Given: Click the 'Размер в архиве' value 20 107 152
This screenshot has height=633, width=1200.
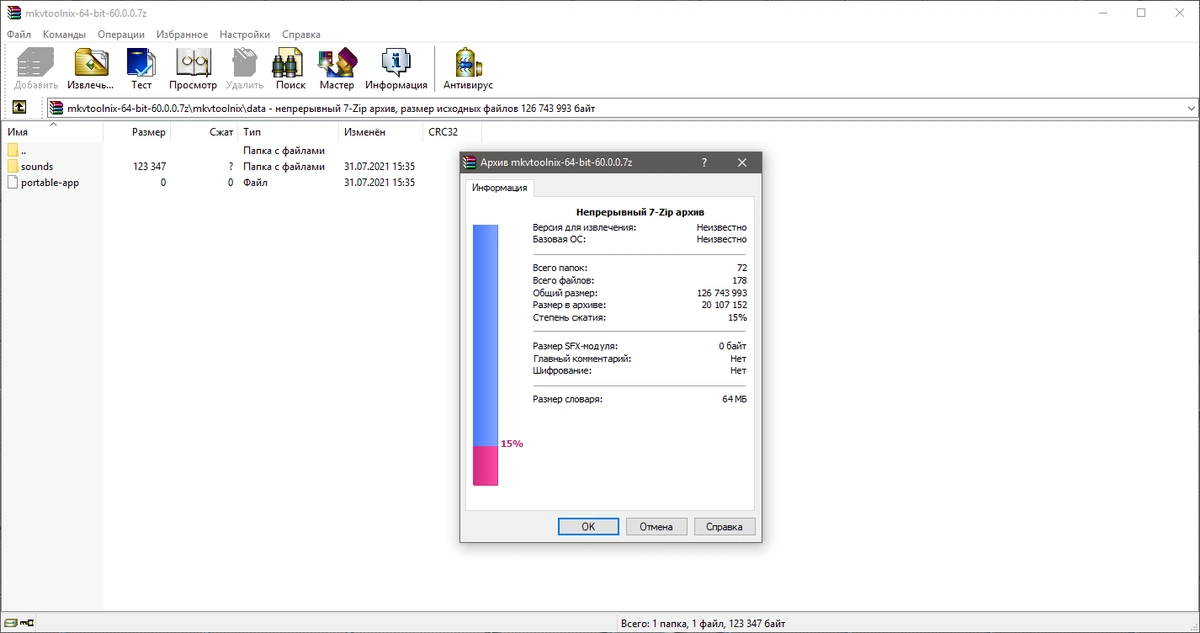Looking at the screenshot, I should (x=725, y=305).
